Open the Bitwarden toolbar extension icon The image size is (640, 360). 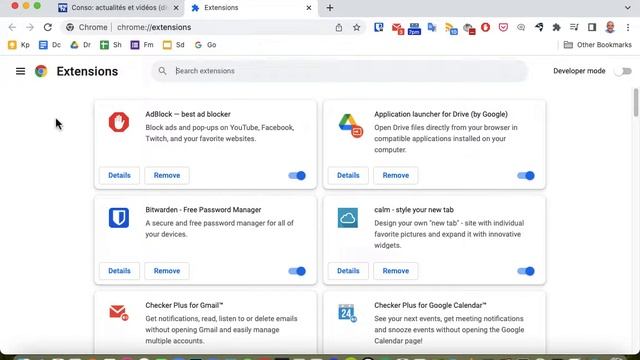click(x=379, y=27)
